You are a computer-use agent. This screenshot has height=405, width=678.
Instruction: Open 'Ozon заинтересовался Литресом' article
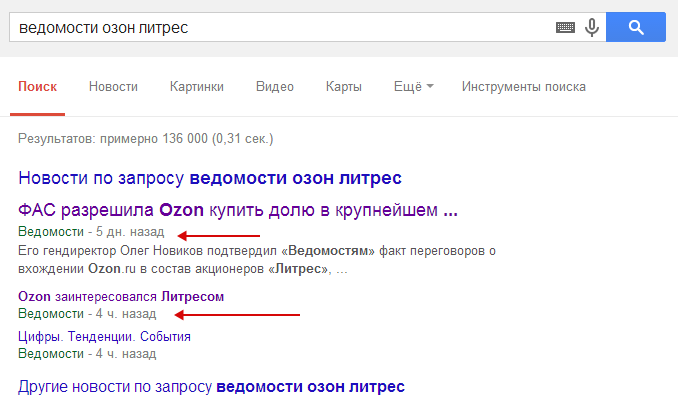(121, 297)
